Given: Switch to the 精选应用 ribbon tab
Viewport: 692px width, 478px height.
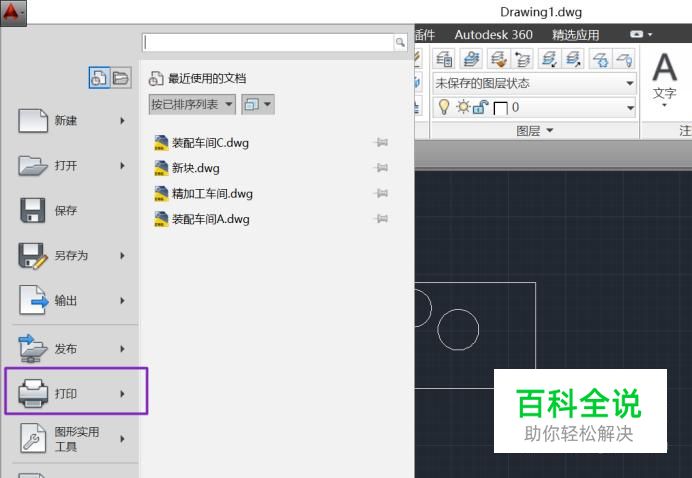Looking at the screenshot, I should (575, 35).
